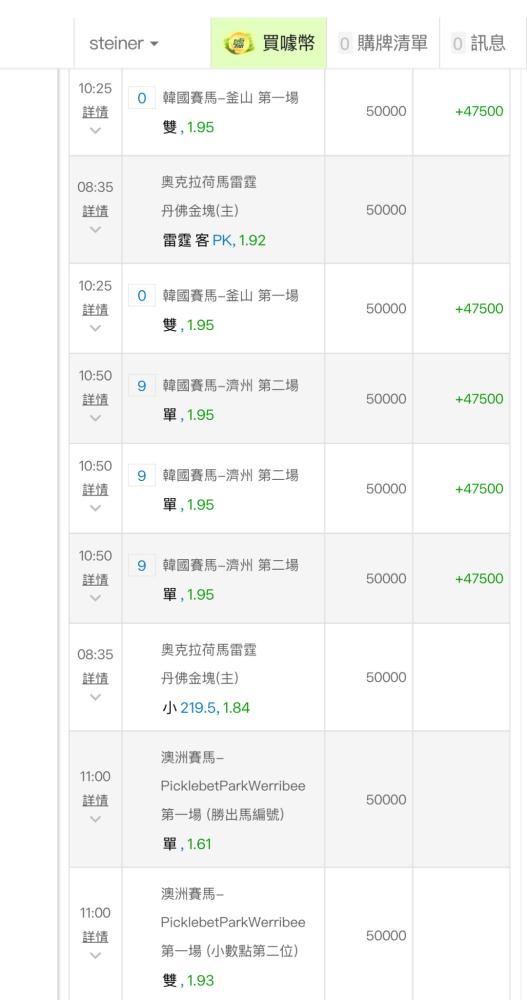Click the 買噱幣 buy coins button
Viewport: 527px width, 1000px height.
[269, 43]
